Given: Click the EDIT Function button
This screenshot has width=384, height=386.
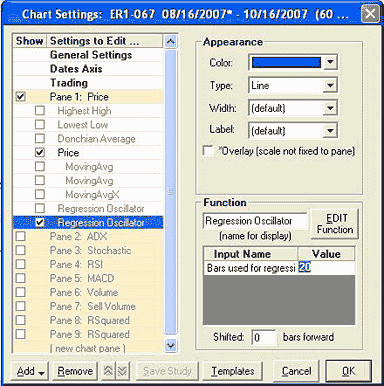Looking at the screenshot, I should click(x=335, y=224).
